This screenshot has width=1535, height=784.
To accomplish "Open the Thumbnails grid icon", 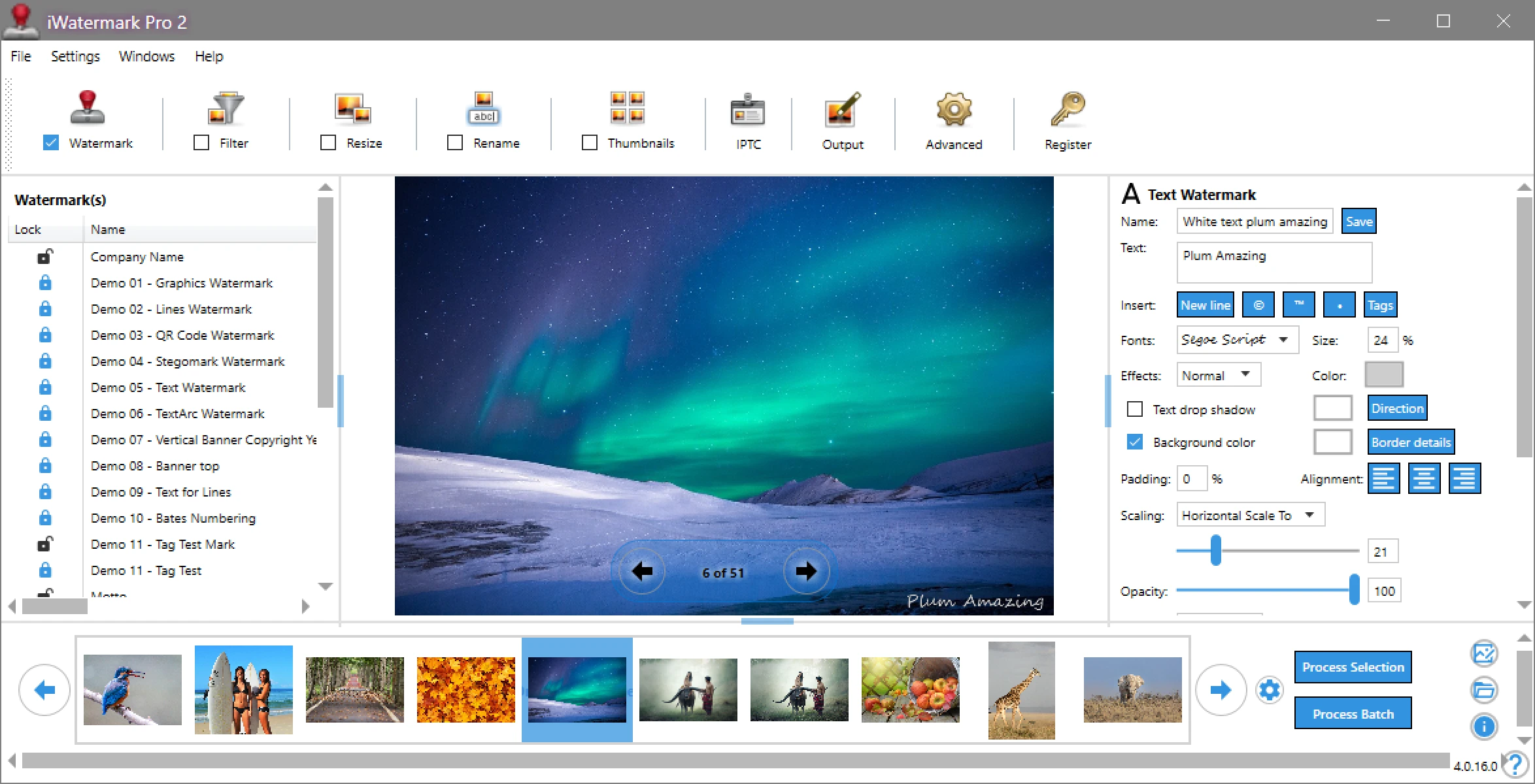I will click(x=628, y=108).
